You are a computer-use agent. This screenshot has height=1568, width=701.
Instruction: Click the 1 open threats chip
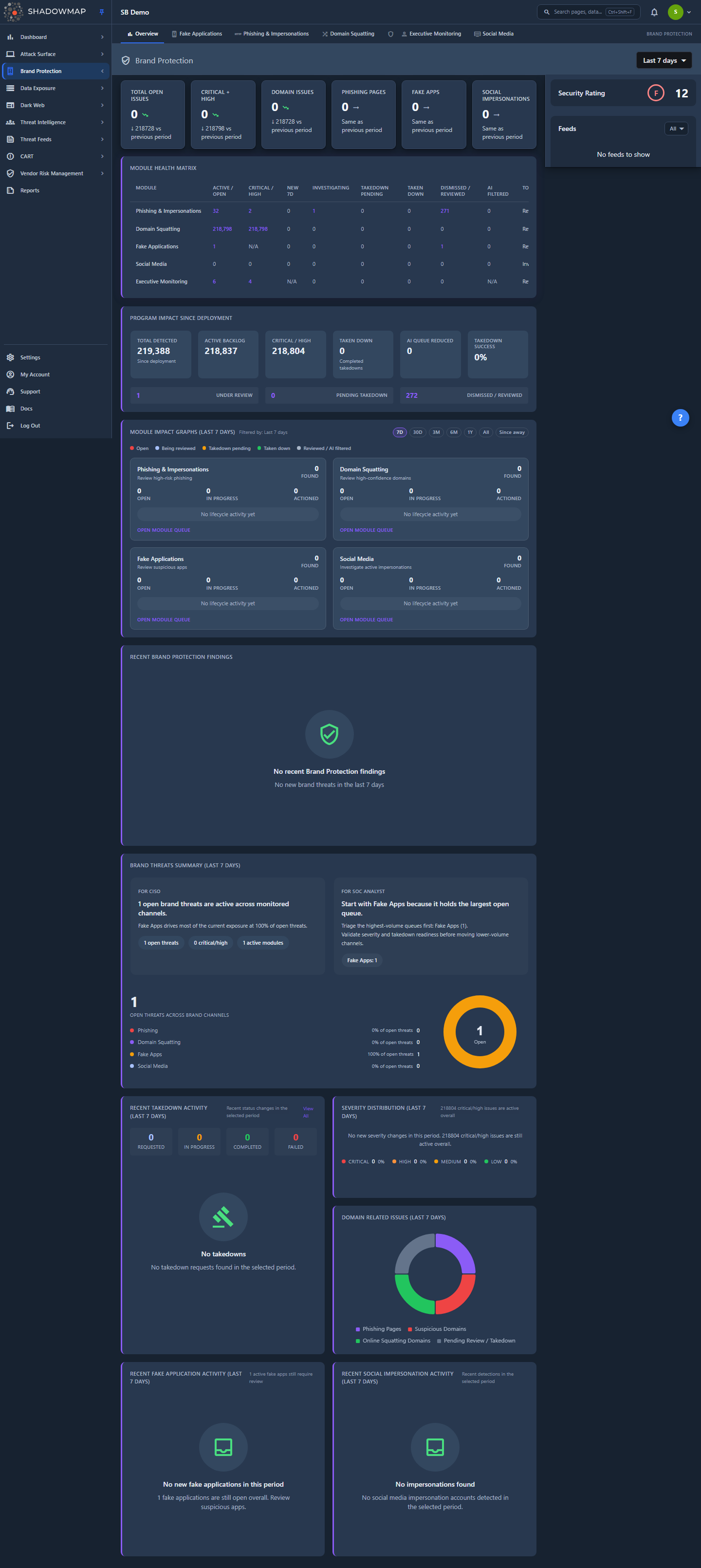[x=161, y=943]
